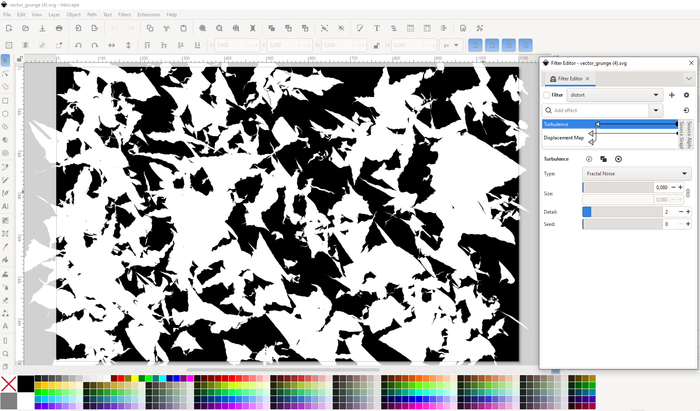The image size is (700, 411).
Task: Click the Save document icon
Action: pos(41,28)
